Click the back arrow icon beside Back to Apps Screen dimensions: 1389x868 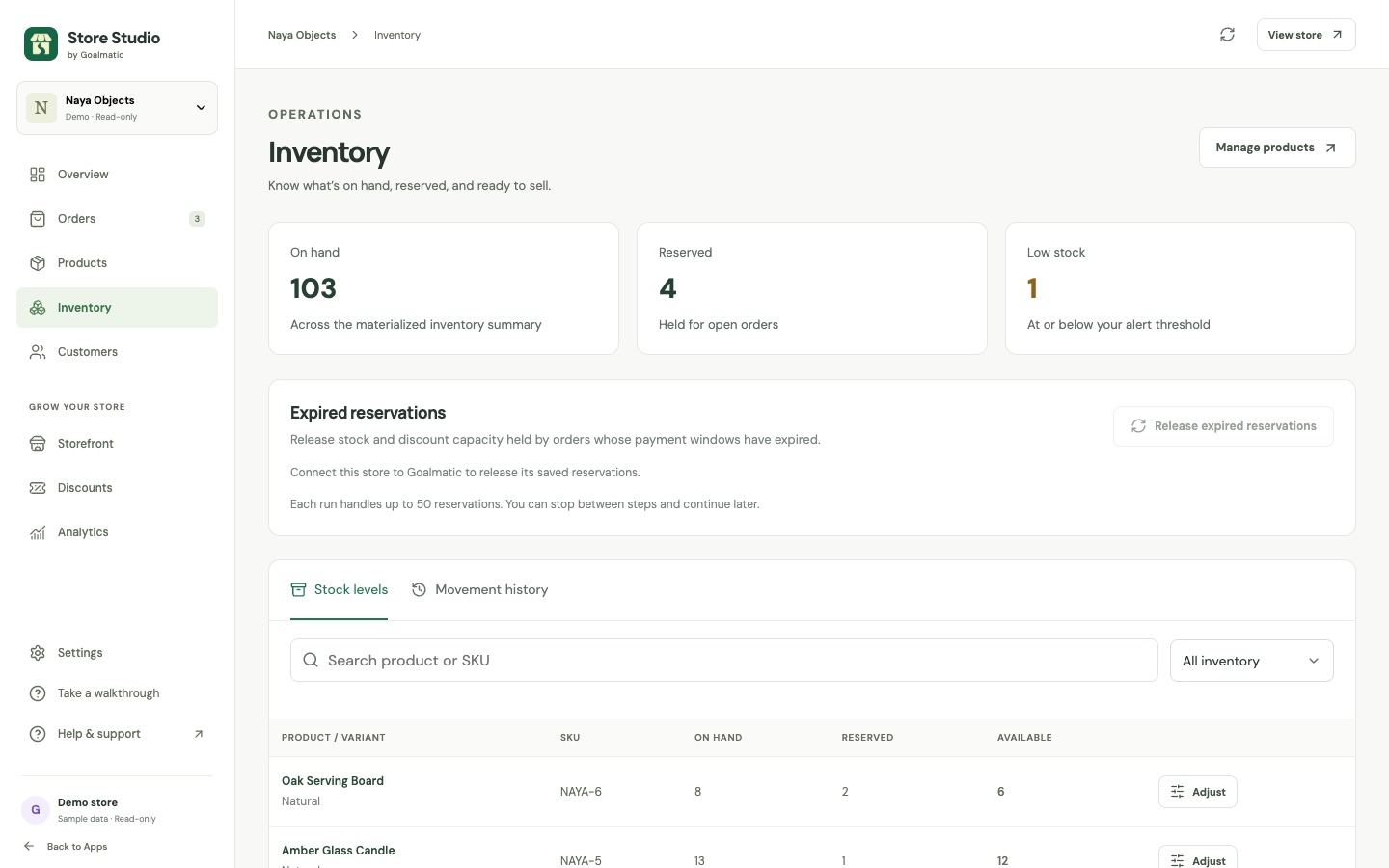click(x=29, y=847)
